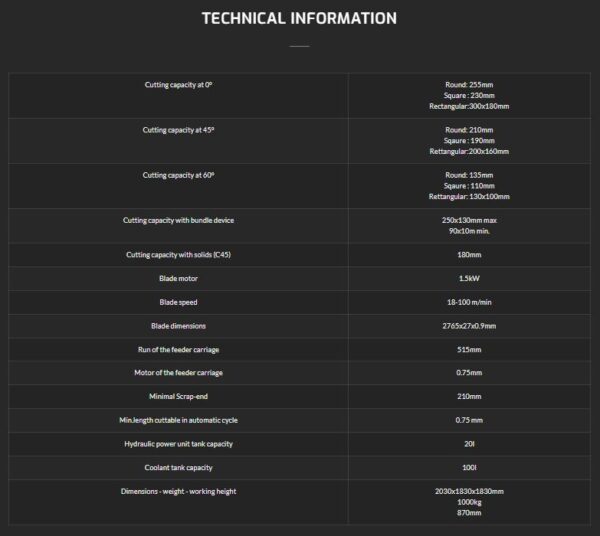Click the 1.5kW blade motor value
Screen dimensions: 600x536
tap(469, 279)
